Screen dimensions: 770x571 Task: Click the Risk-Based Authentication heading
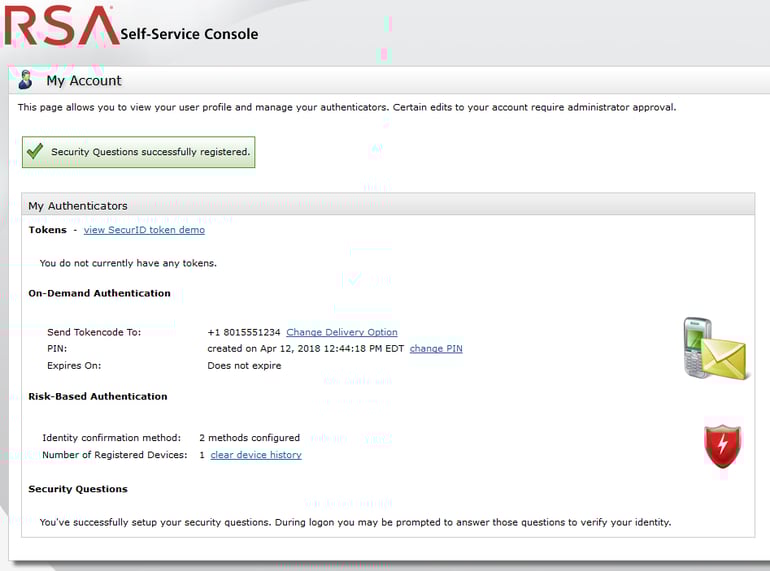click(x=98, y=396)
